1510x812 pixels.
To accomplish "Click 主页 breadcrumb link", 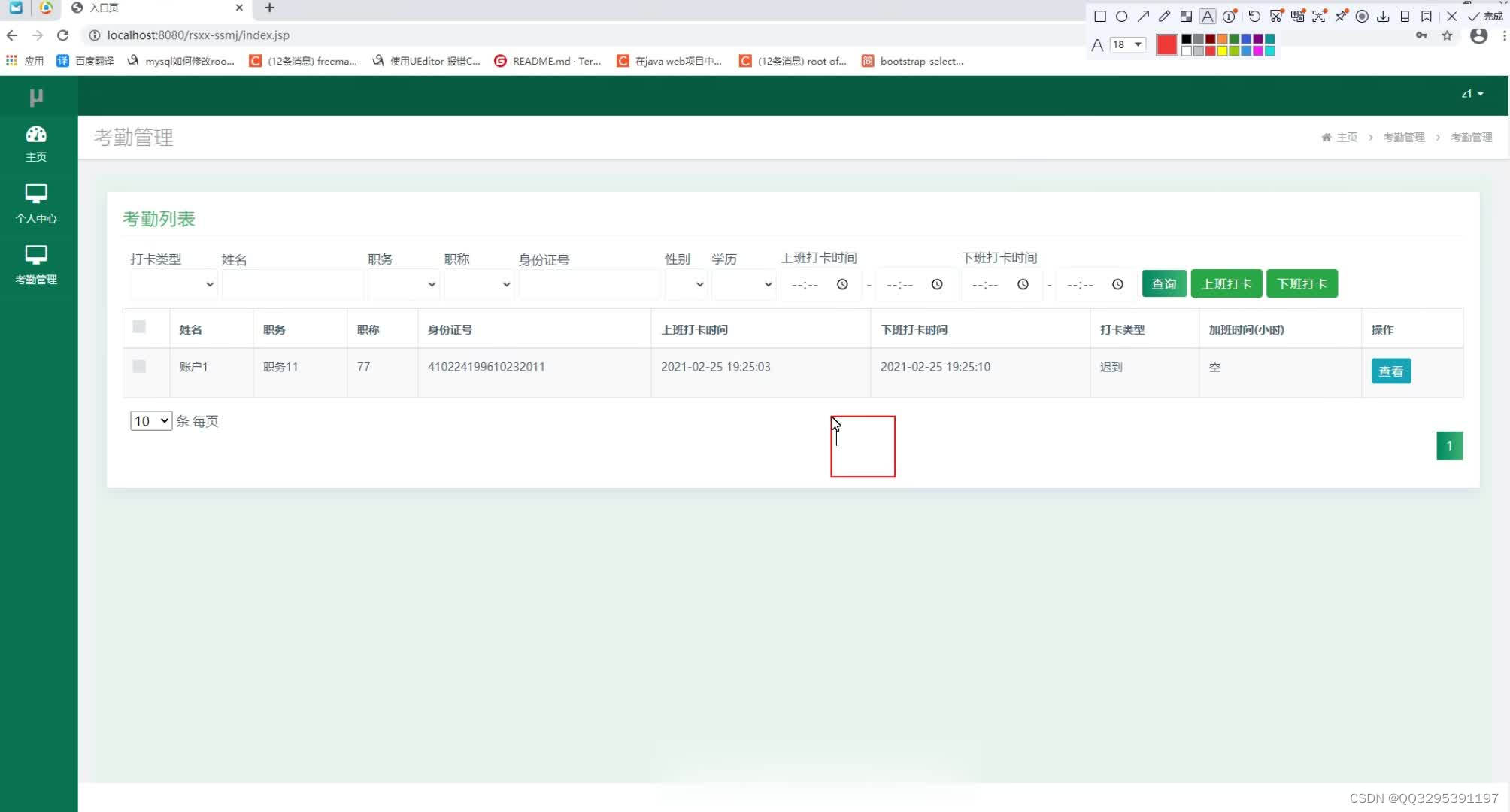I will [1346, 137].
